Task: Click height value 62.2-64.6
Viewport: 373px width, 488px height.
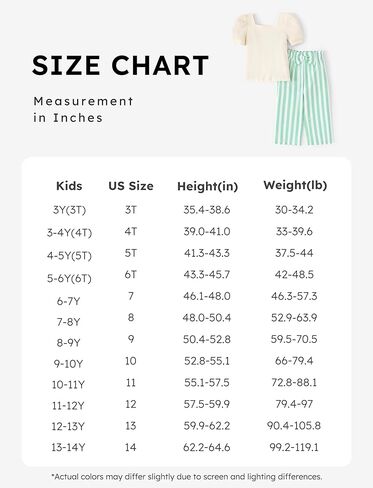Action: 207,447
